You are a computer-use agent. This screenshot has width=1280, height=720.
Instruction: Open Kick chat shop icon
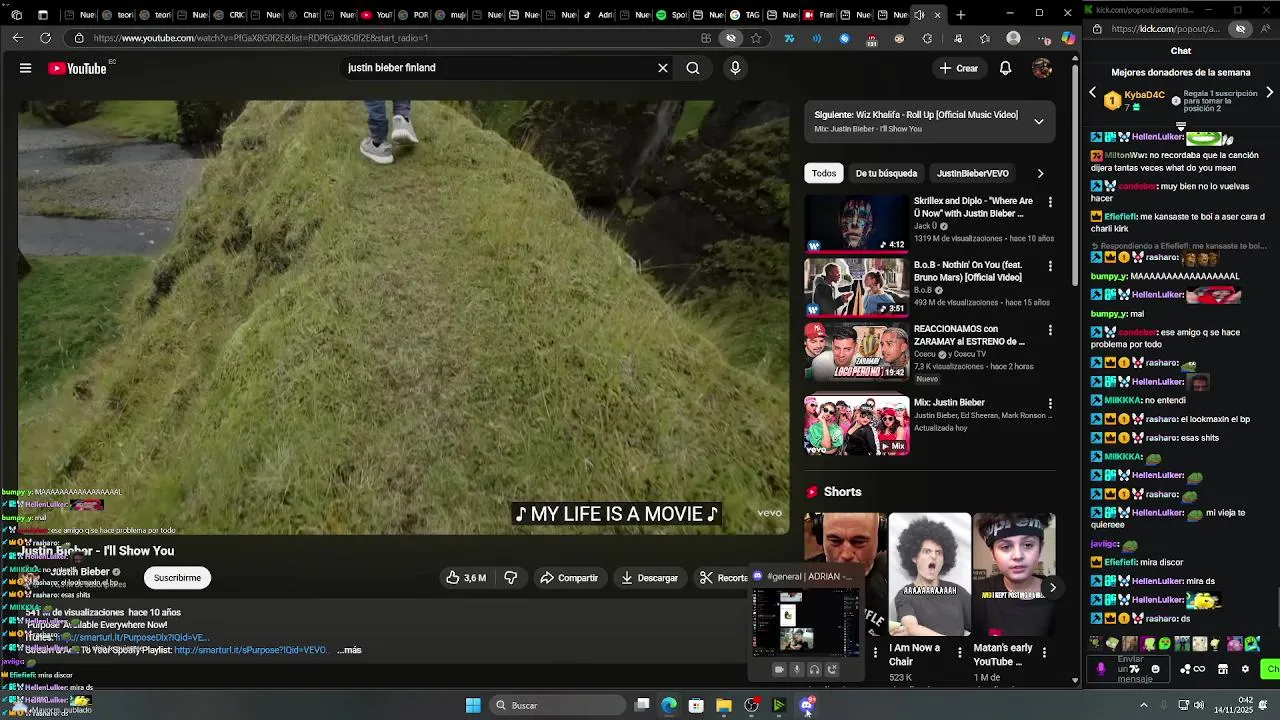click(x=1222, y=669)
